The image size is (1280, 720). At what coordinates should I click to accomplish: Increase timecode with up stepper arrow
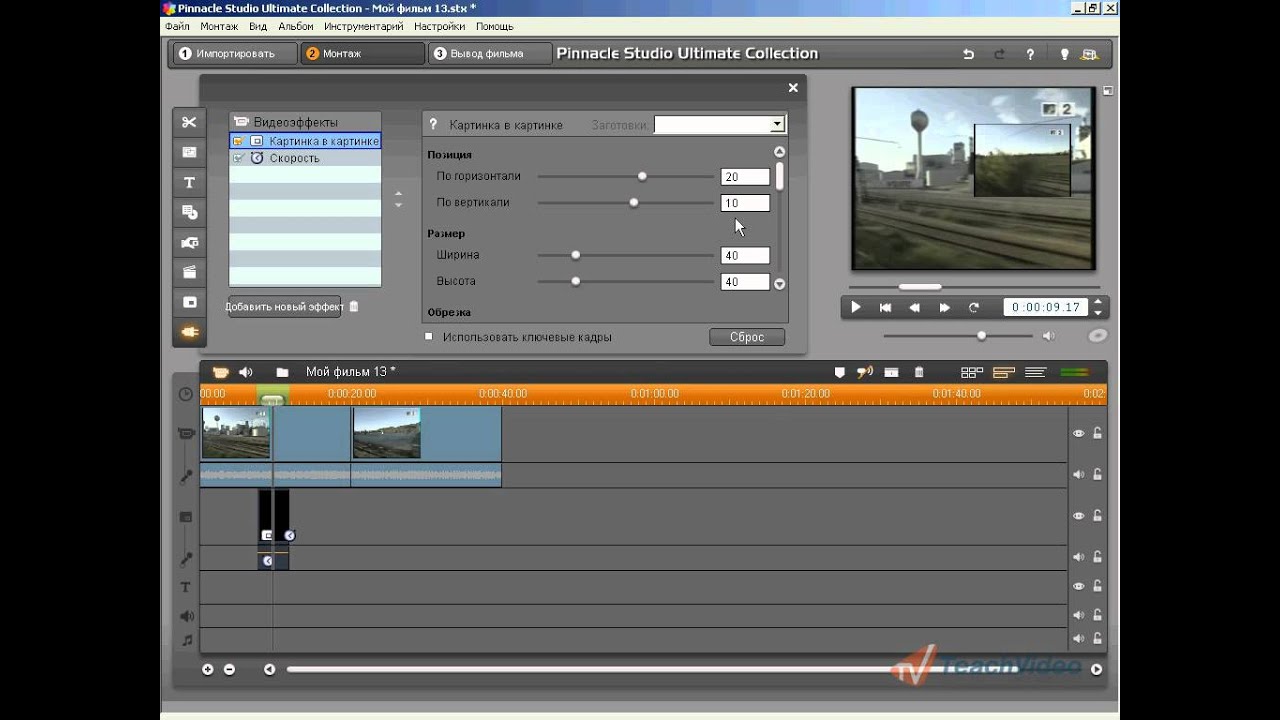point(1098,302)
